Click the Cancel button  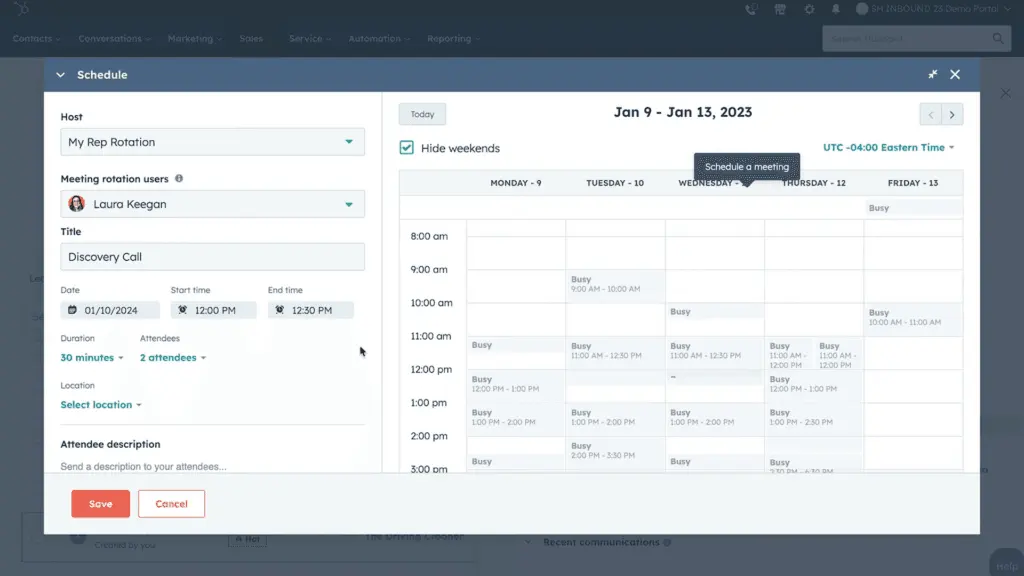(171, 504)
